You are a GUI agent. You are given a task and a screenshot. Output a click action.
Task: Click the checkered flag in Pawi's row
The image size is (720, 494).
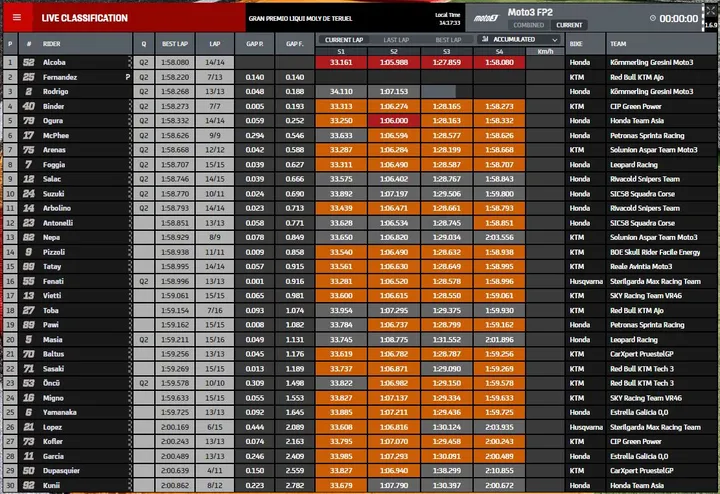pyautogui.click(x=130, y=325)
